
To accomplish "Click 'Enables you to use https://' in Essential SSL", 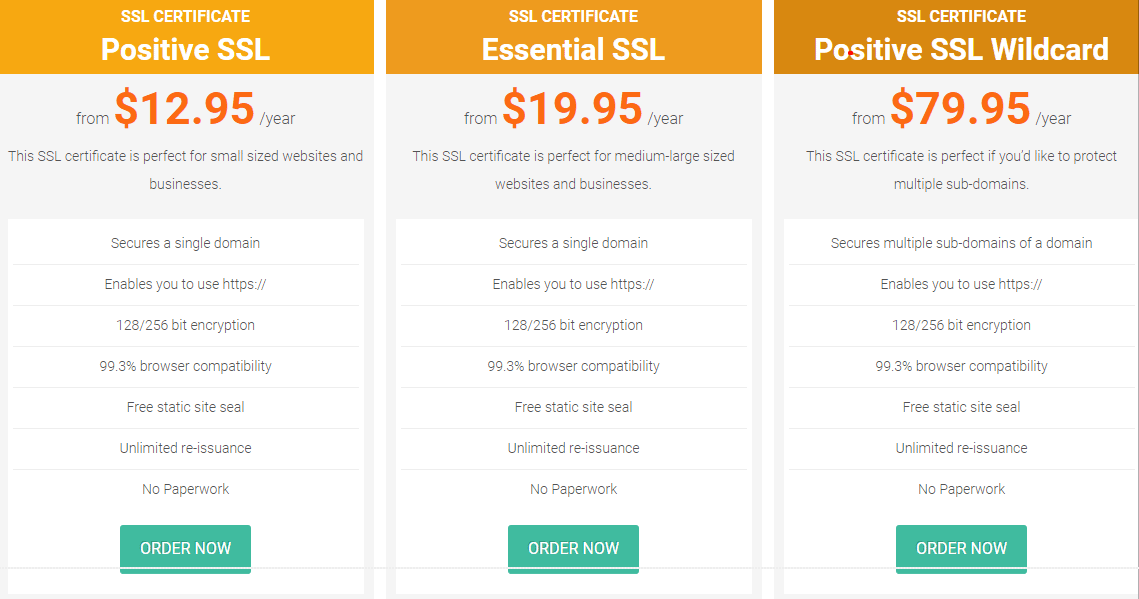I will click(x=573, y=284).
